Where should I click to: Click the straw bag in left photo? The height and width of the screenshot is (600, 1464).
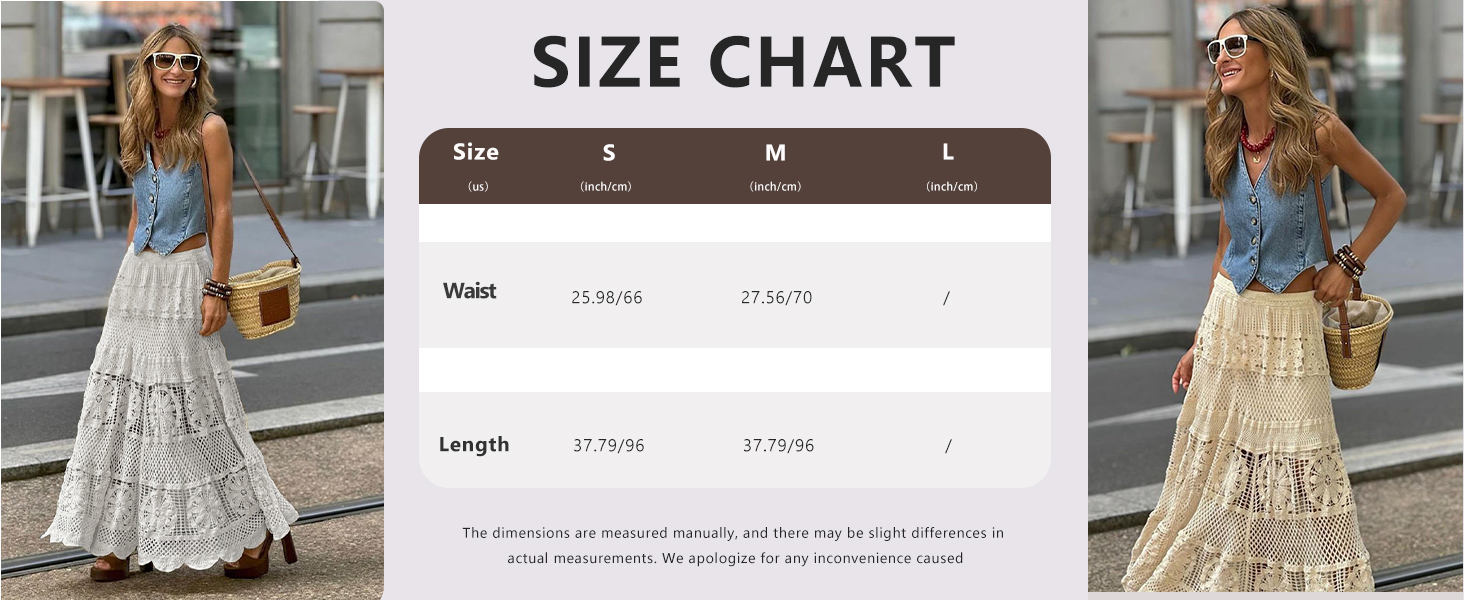pos(264,299)
